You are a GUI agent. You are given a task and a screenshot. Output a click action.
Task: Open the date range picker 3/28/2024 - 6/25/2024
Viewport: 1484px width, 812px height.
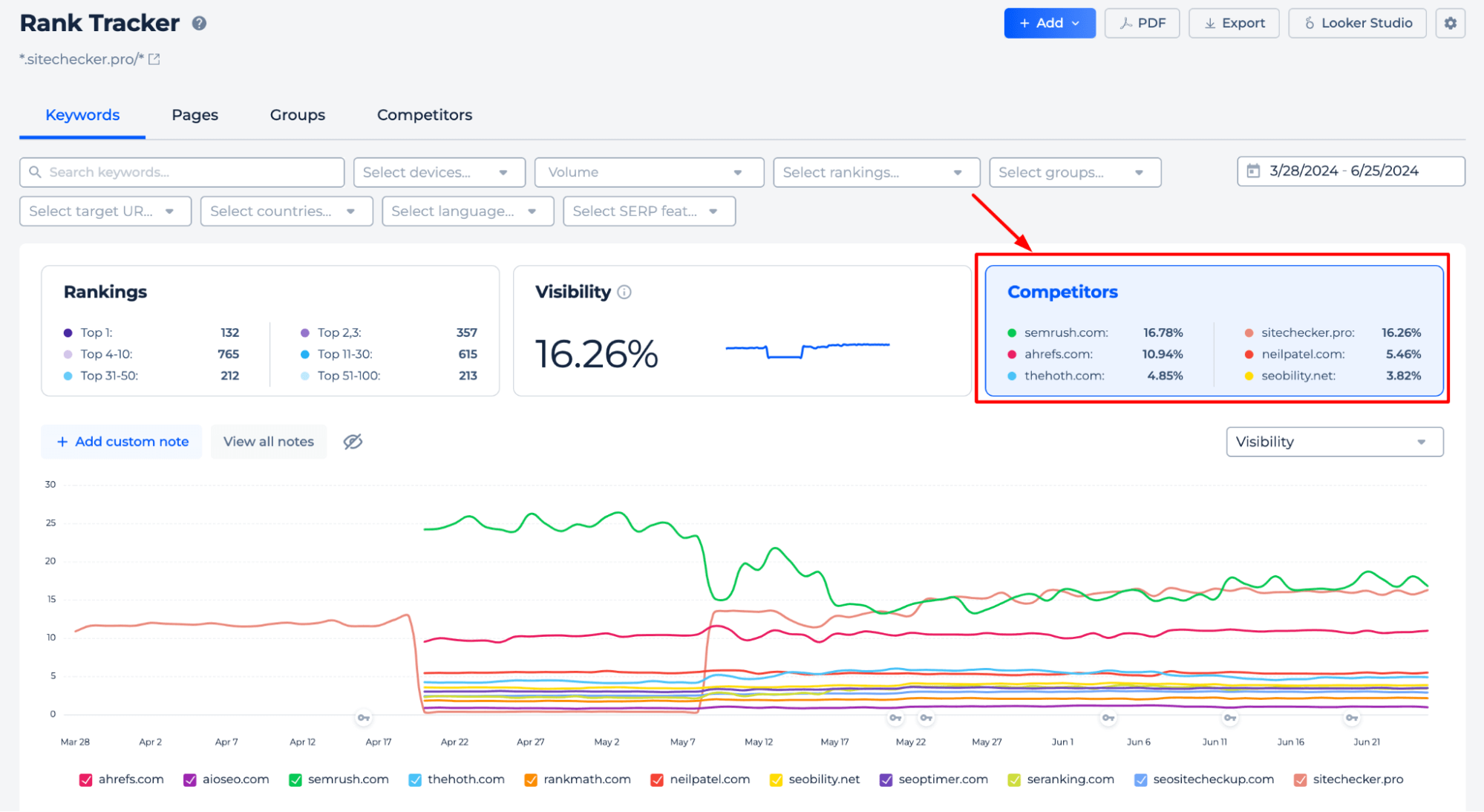[1351, 171]
